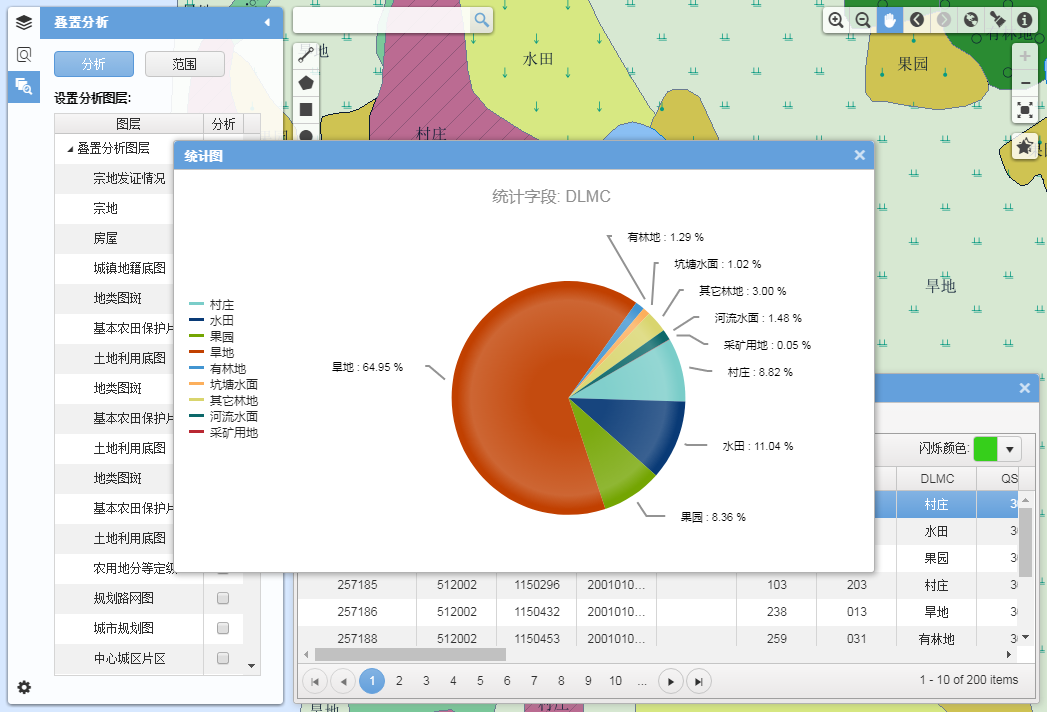Viewport: 1047px width, 712px height.
Task: Switch to the 分析 tab
Action: click(x=93, y=64)
